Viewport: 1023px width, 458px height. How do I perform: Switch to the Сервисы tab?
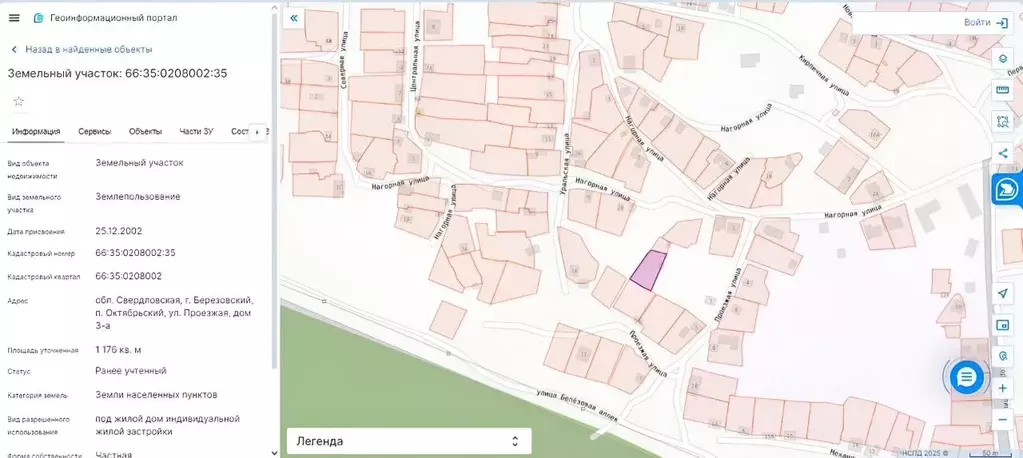95,131
